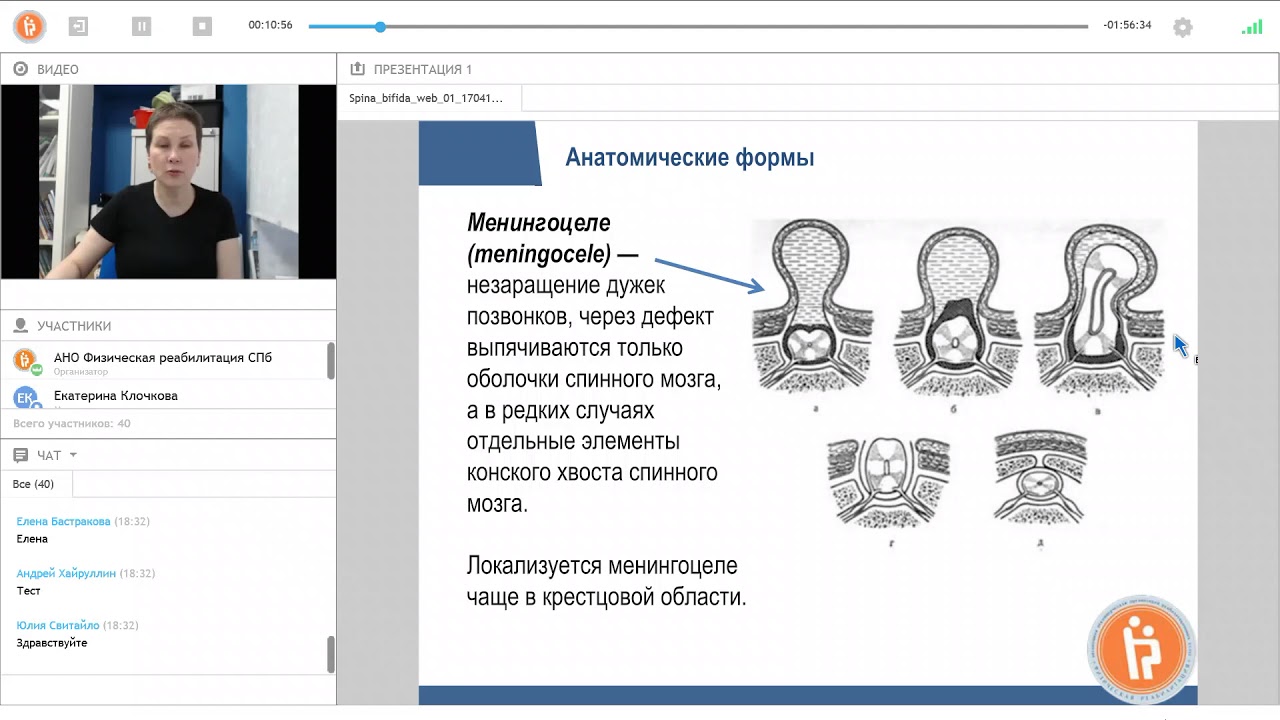Stop the recording playback
Screen dimensions: 1280x720
coord(202,26)
